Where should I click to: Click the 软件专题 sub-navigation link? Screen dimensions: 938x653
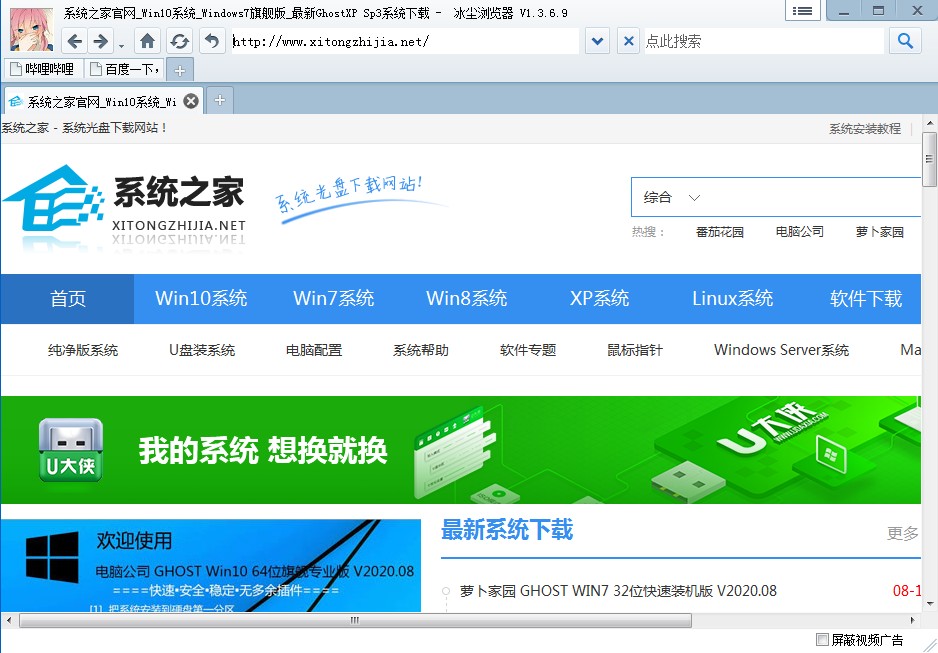(x=528, y=350)
